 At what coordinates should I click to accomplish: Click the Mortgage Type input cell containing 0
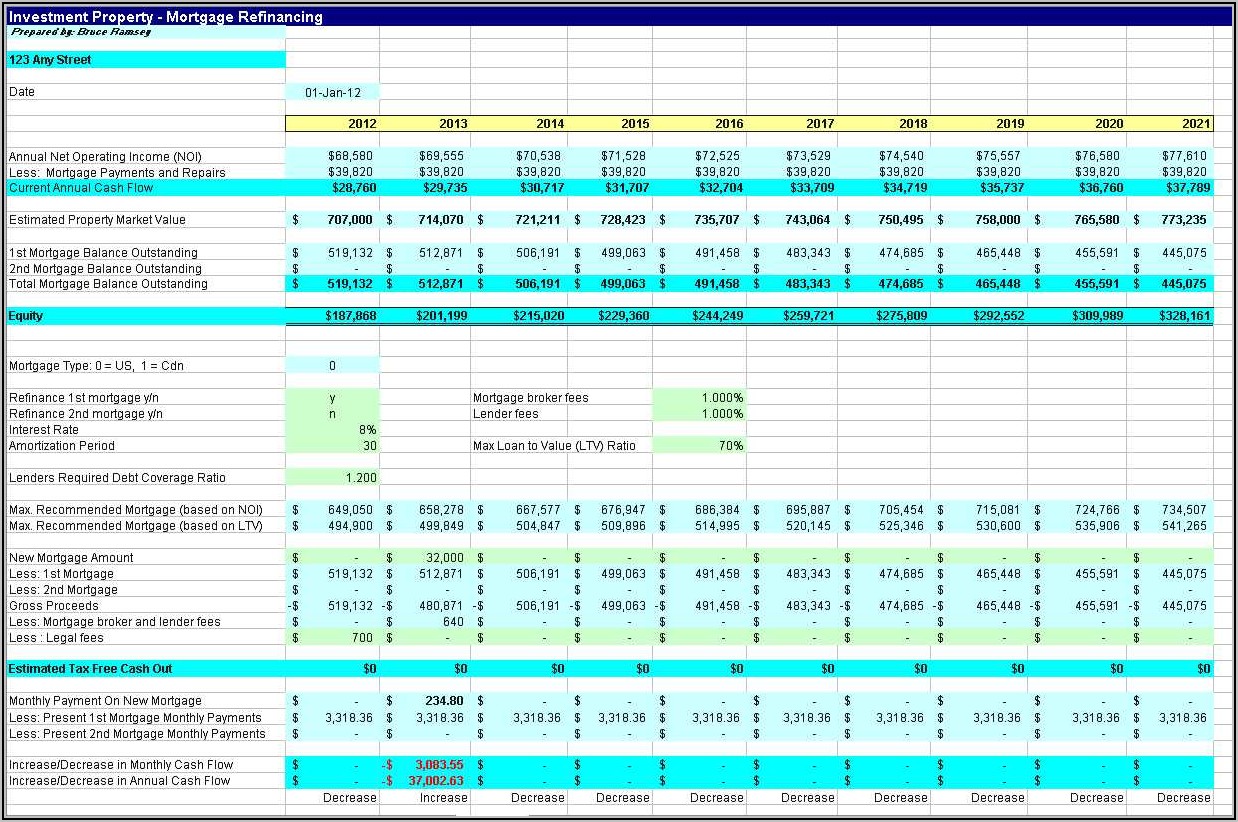pyautogui.click(x=332, y=366)
